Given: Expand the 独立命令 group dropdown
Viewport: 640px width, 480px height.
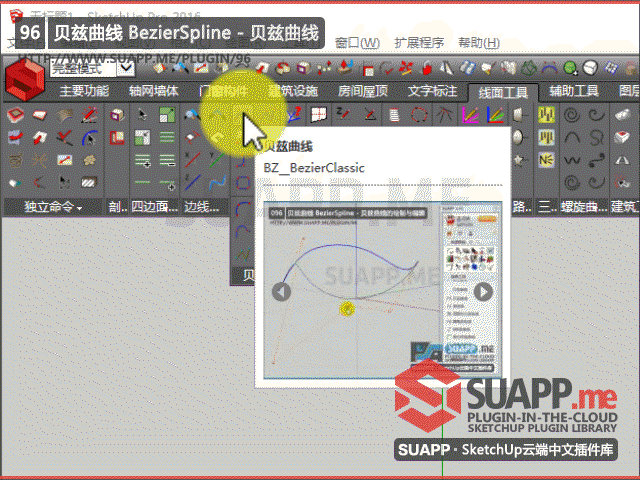Looking at the screenshot, I should [x=53, y=207].
